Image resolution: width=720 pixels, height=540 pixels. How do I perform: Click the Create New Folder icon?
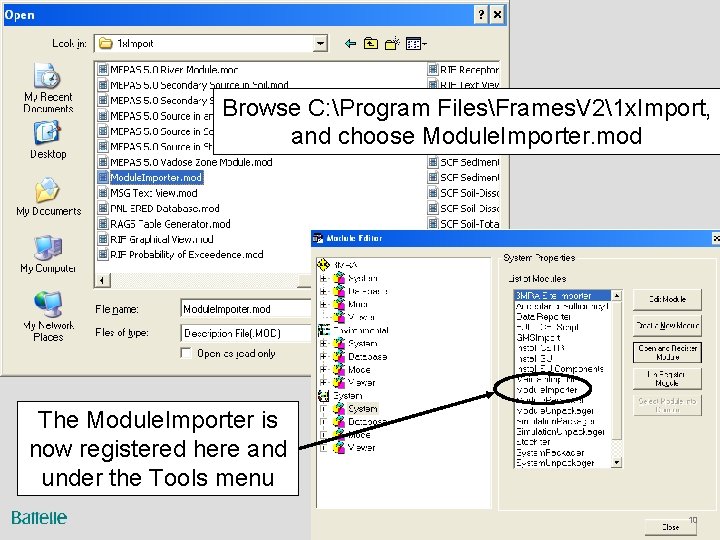[392, 44]
